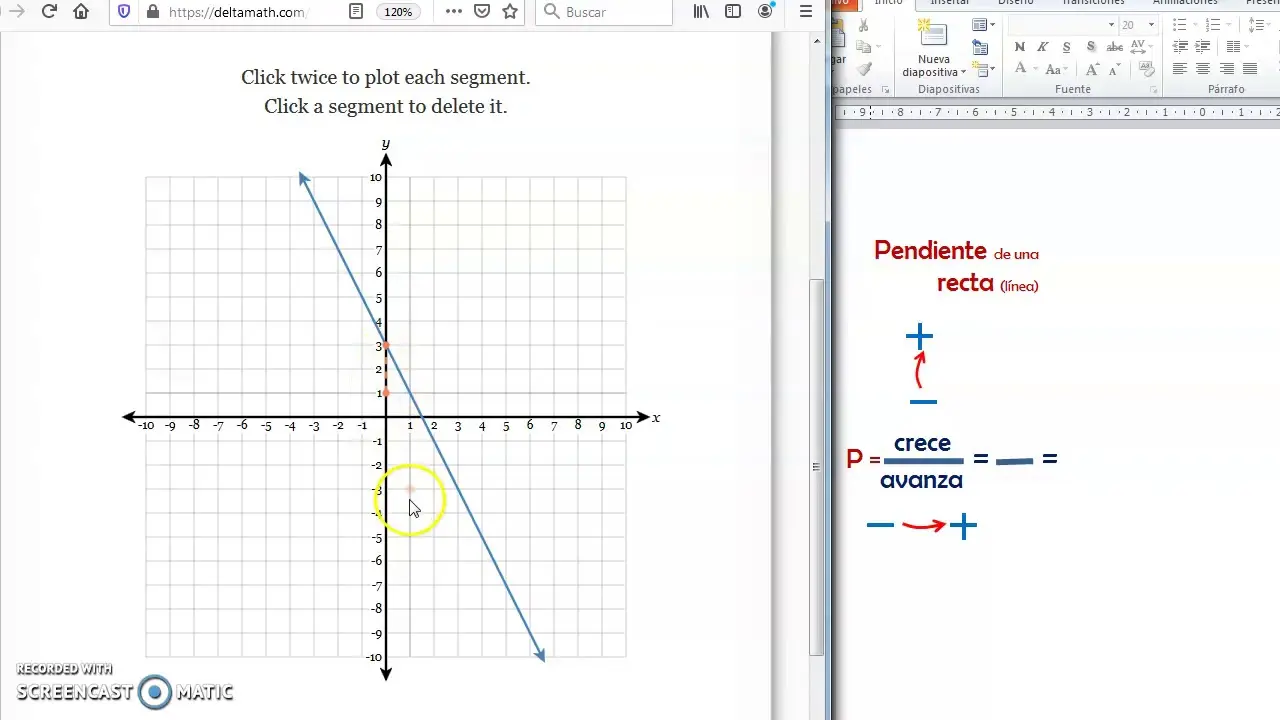Toggle strikethrough abc in PowerPoint
Image resolution: width=1280 pixels, height=720 pixels.
1114,47
